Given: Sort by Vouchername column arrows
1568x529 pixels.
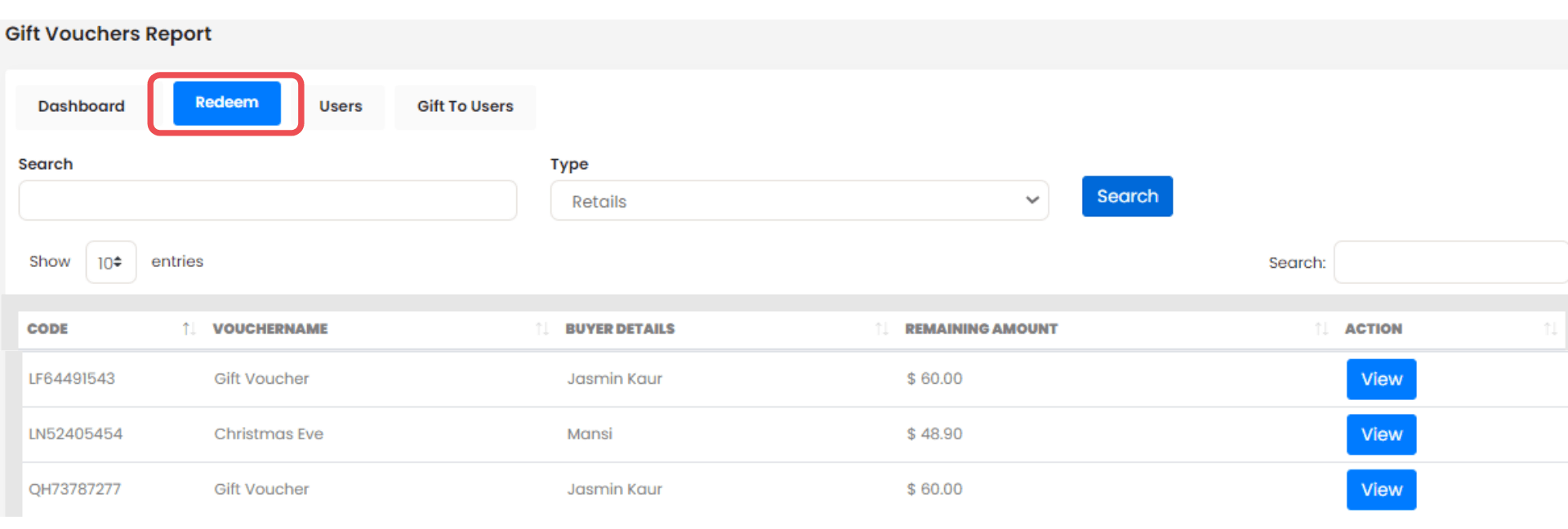Looking at the screenshot, I should pyautogui.click(x=541, y=329).
